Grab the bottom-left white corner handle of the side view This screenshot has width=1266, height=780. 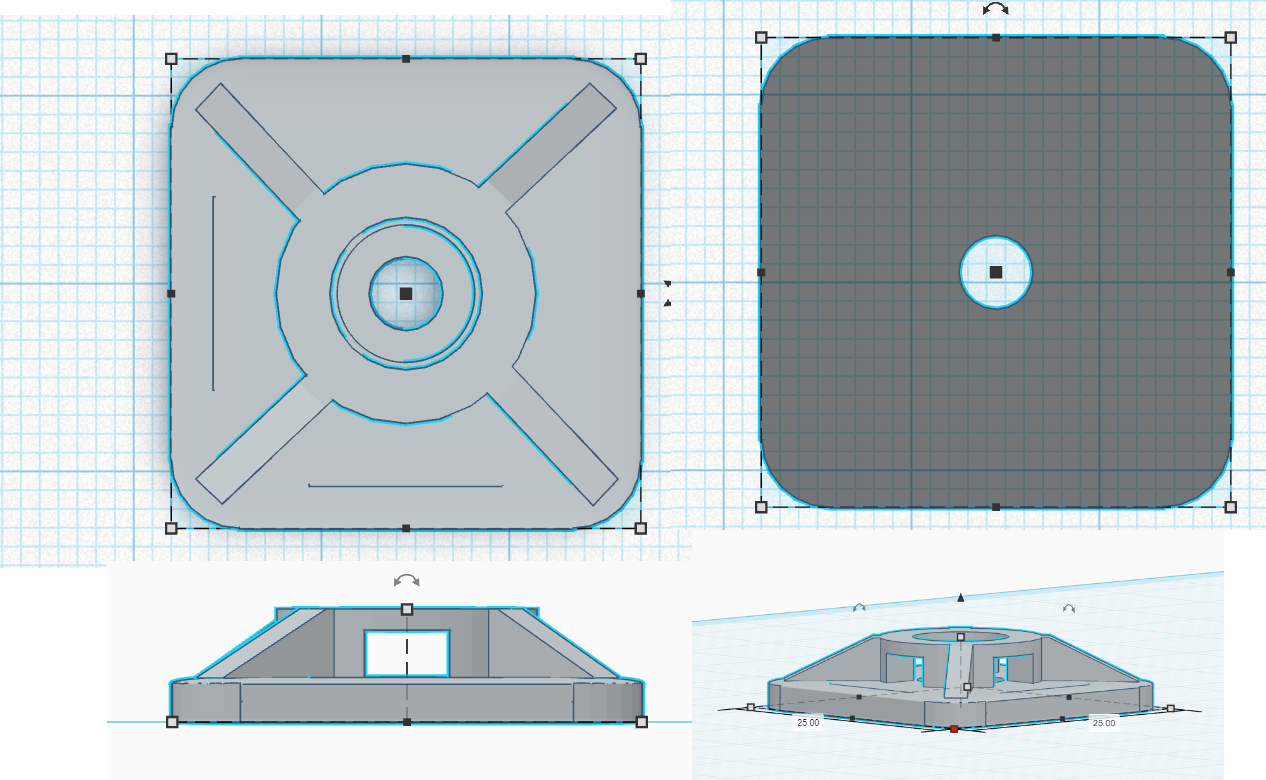point(172,721)
